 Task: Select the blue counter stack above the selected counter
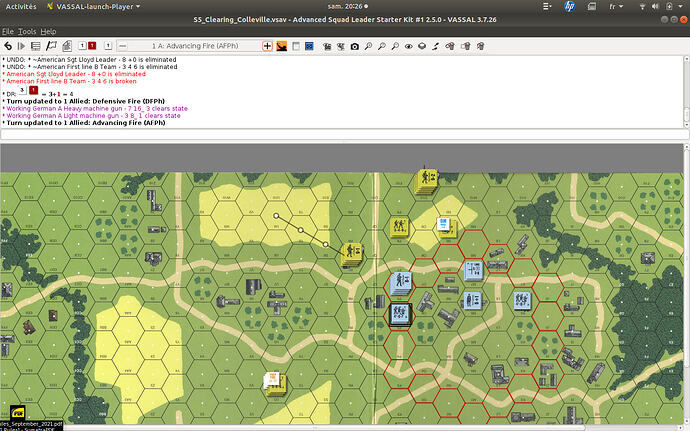coord(400,283)
